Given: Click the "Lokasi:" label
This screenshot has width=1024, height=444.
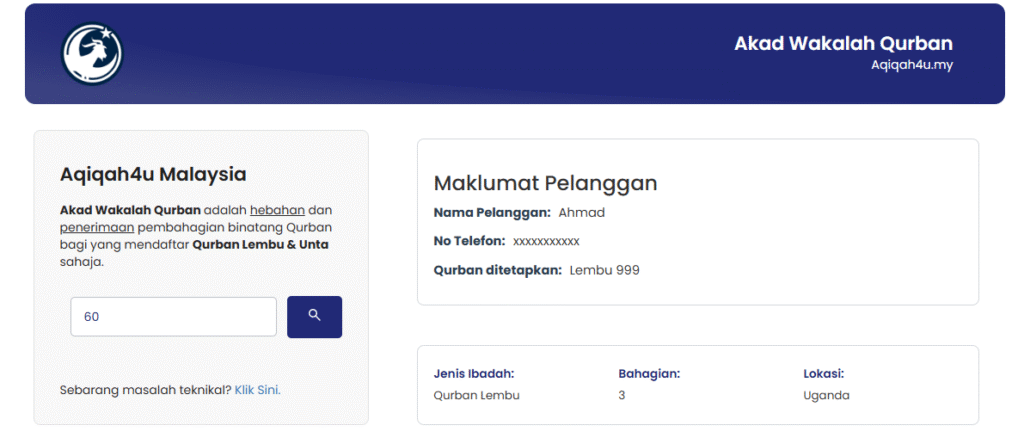Looking at the screenshot, I should click(823, 373).
